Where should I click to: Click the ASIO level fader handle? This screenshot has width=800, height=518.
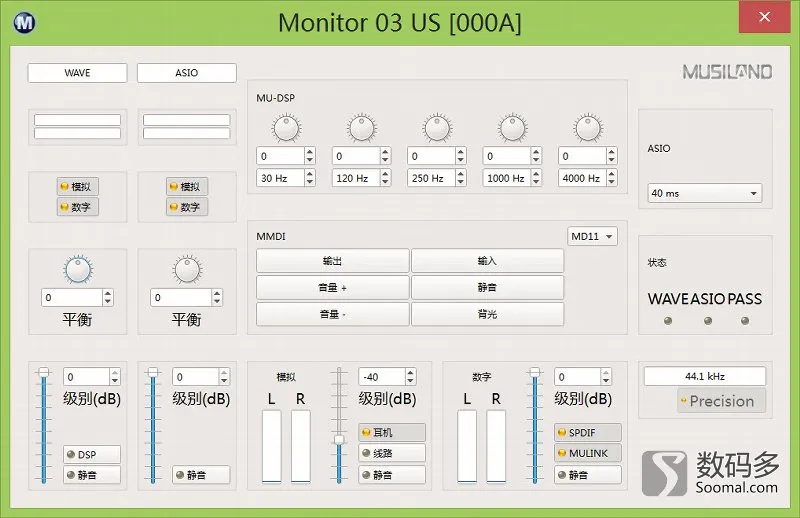(x=153, y=372)
